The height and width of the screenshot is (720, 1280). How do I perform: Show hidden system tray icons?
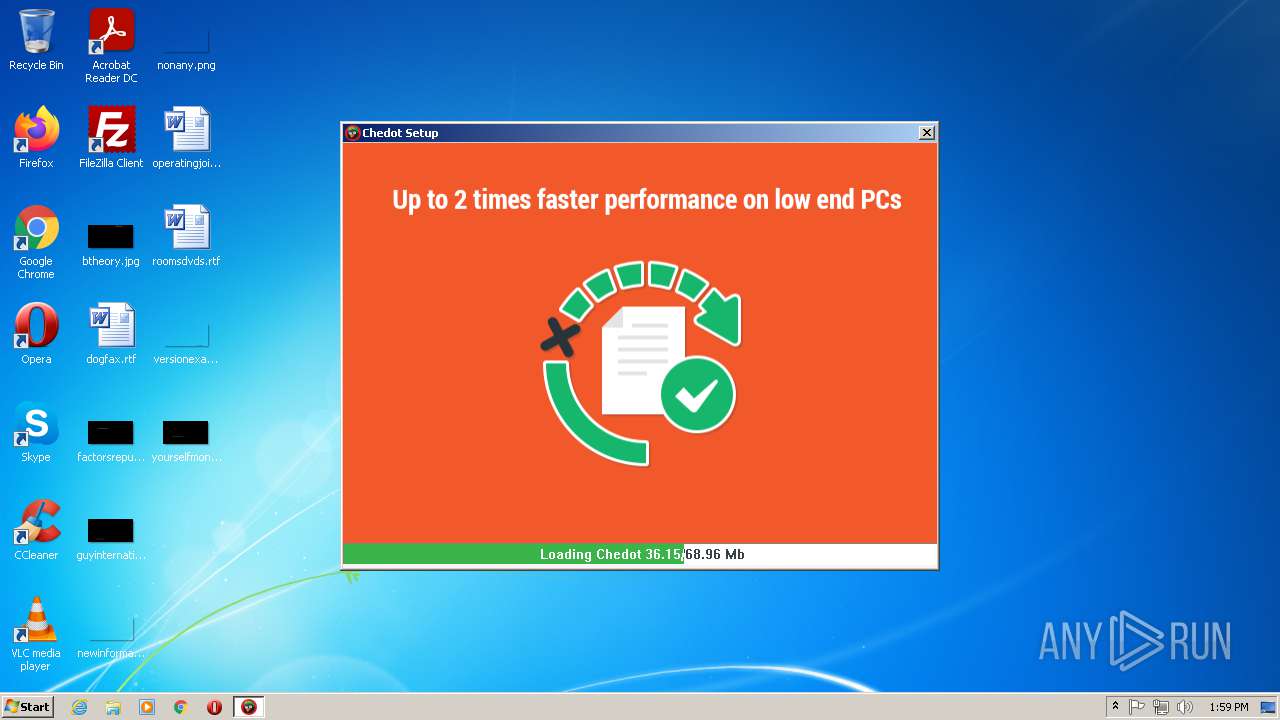pyautogui.click(x=1115, y=707)
